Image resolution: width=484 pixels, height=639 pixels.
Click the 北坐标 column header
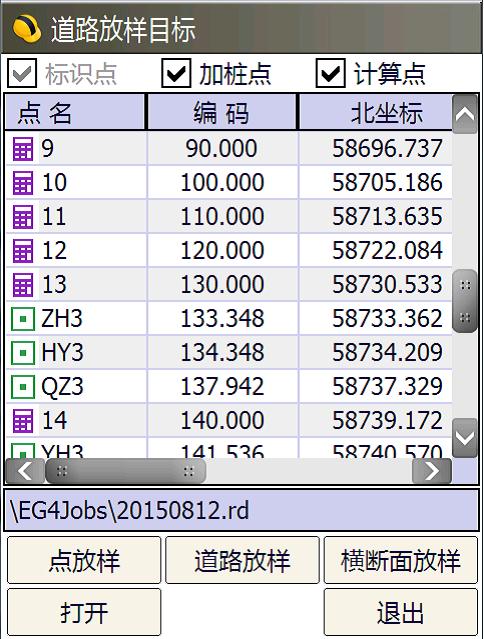(376, 112)
